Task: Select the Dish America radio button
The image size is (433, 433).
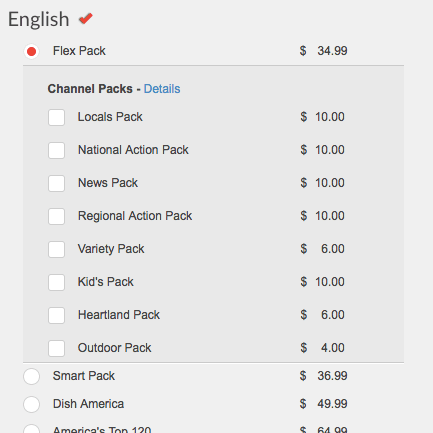Action: click(x=32, y=404)
